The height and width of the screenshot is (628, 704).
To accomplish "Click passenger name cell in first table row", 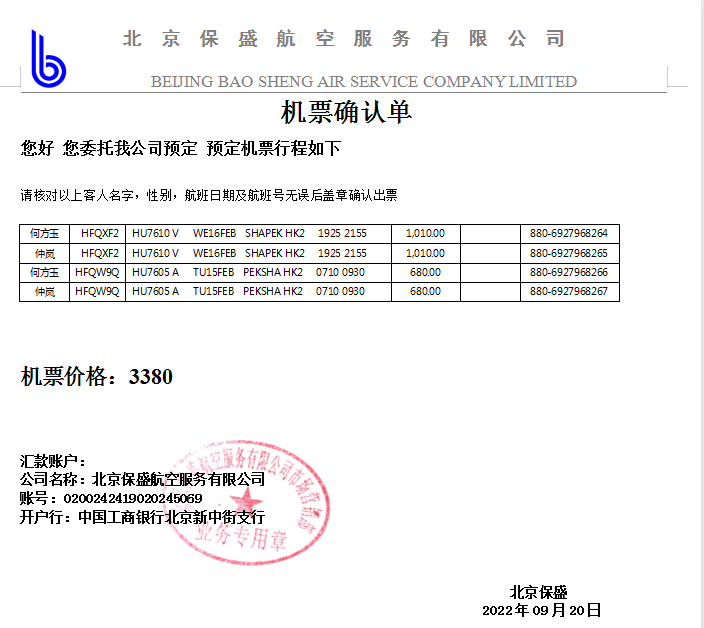I will [x=44, y=233].
